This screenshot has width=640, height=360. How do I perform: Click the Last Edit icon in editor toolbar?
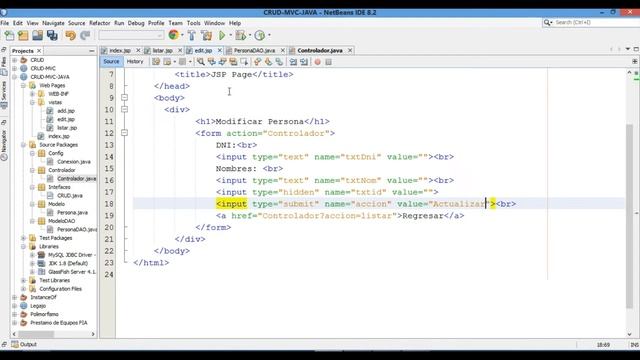point(156,62)
